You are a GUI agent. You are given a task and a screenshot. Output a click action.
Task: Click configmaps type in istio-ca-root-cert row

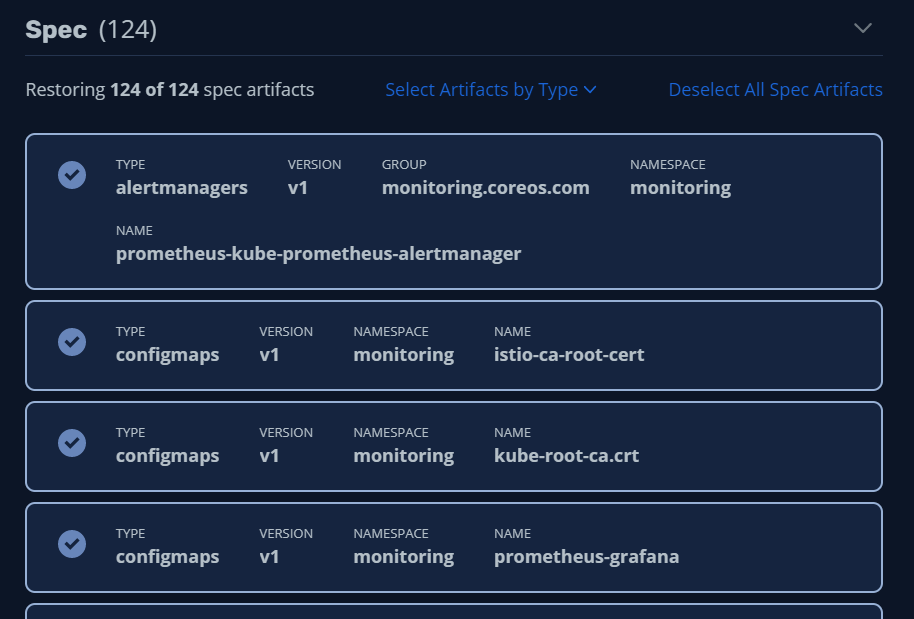click(167, 354)
